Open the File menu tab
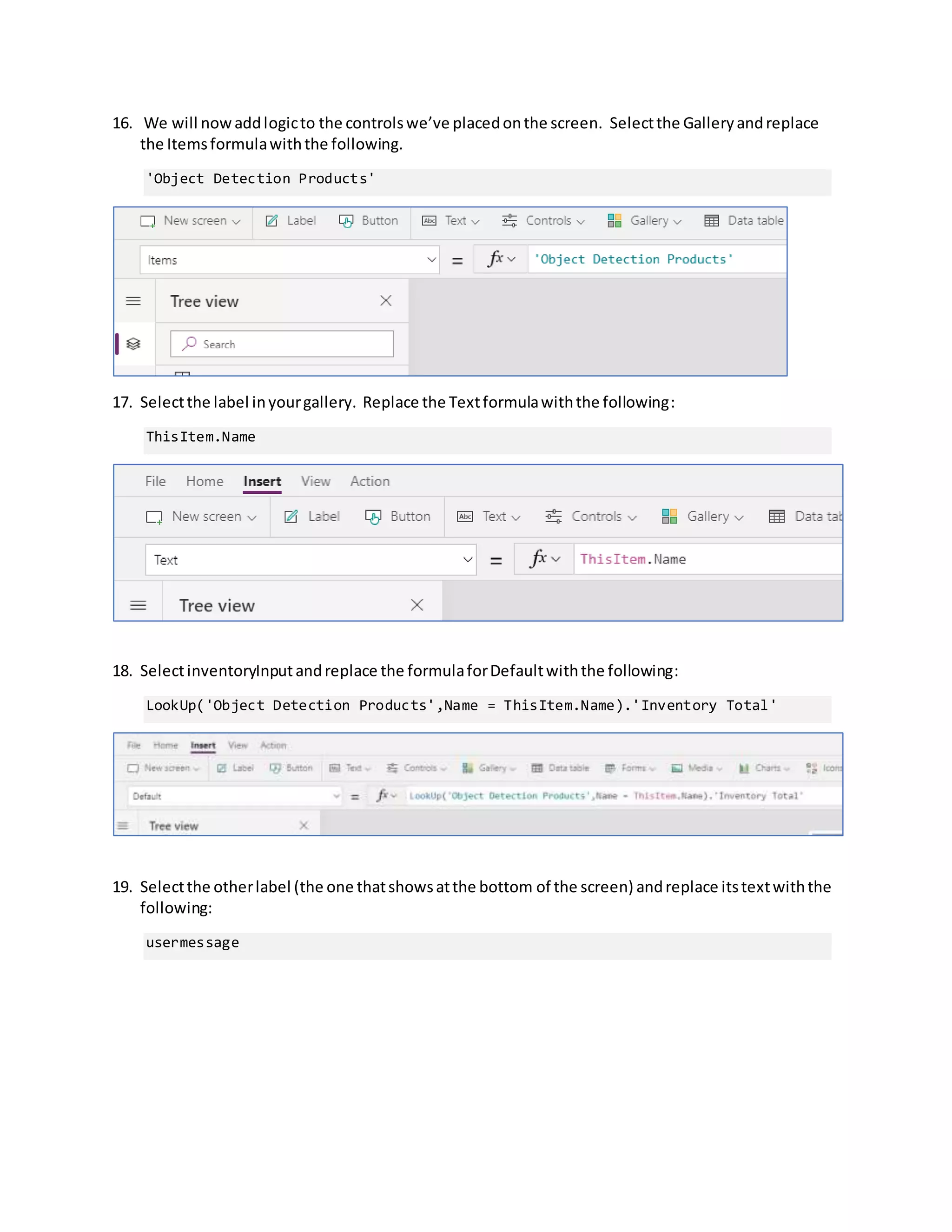 pyautogui.click(x=155, y=481)
